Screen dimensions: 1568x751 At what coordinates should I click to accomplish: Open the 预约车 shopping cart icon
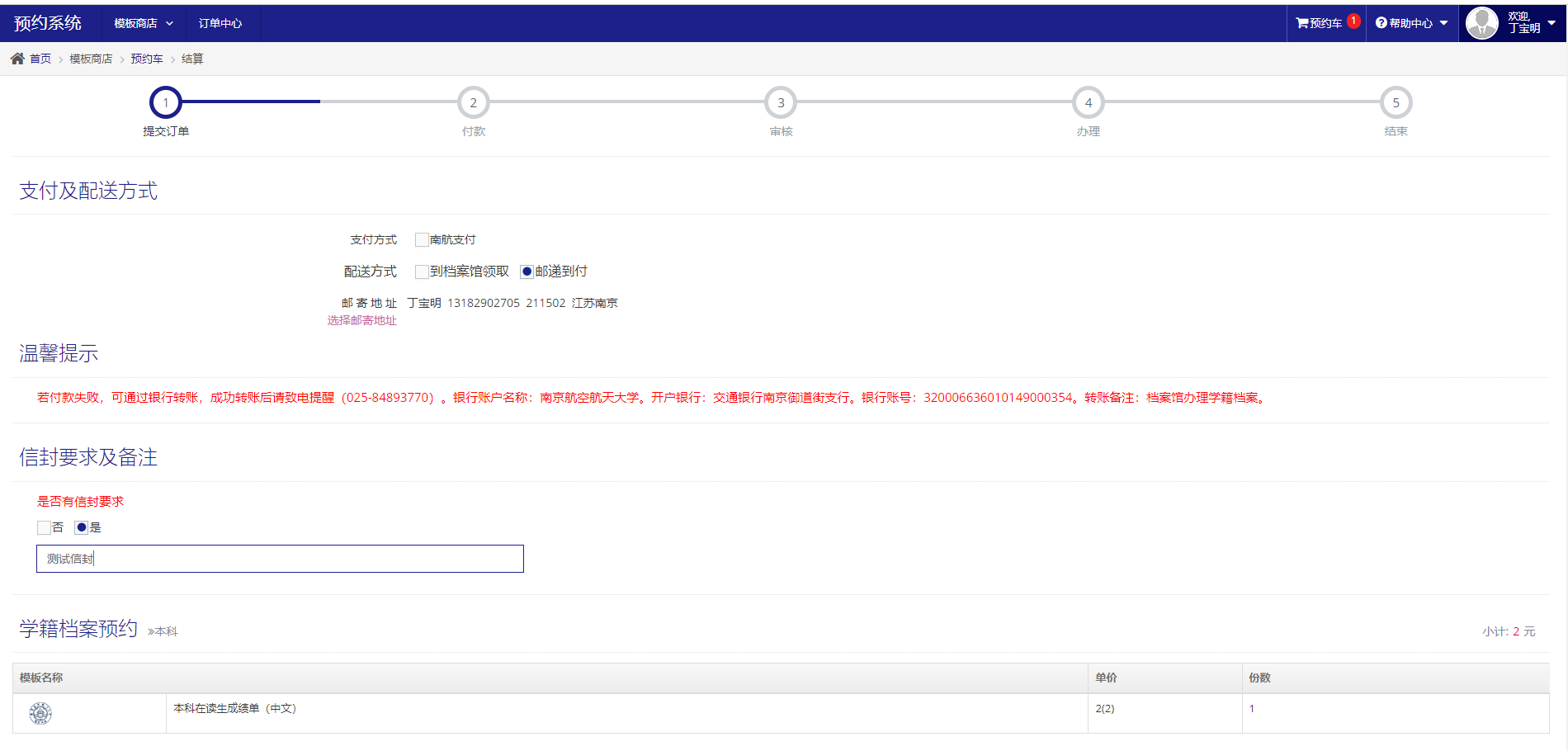[1302, 23]
